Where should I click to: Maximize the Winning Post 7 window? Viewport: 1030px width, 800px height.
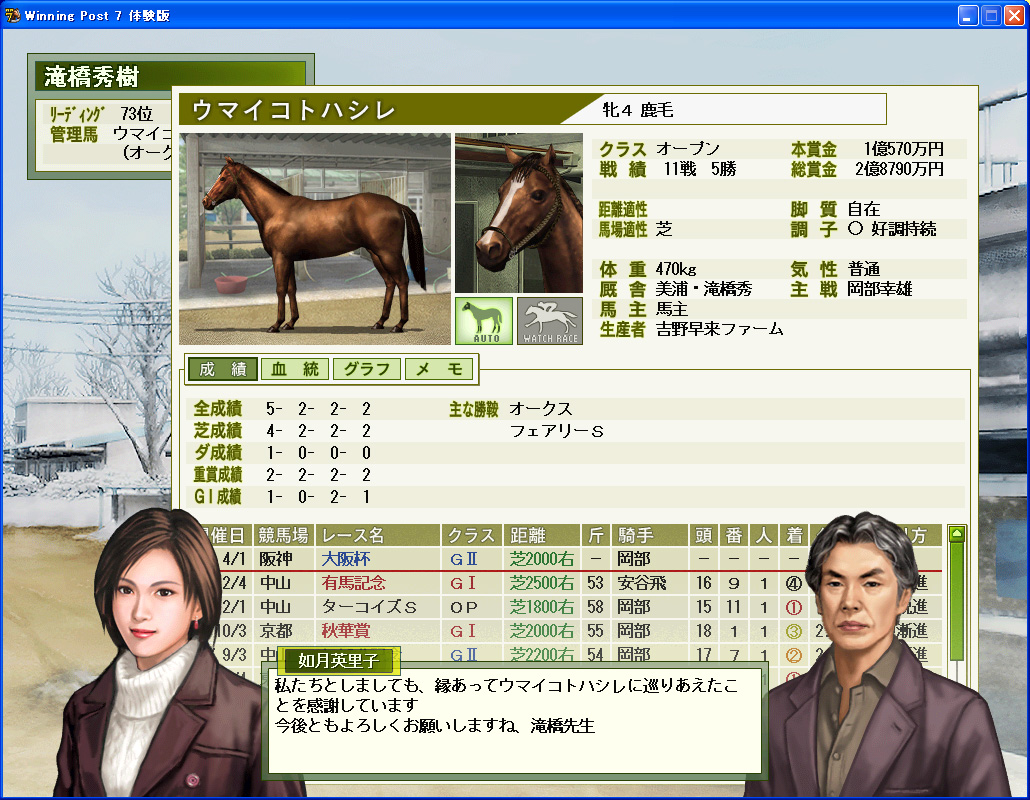pos(991,16)
